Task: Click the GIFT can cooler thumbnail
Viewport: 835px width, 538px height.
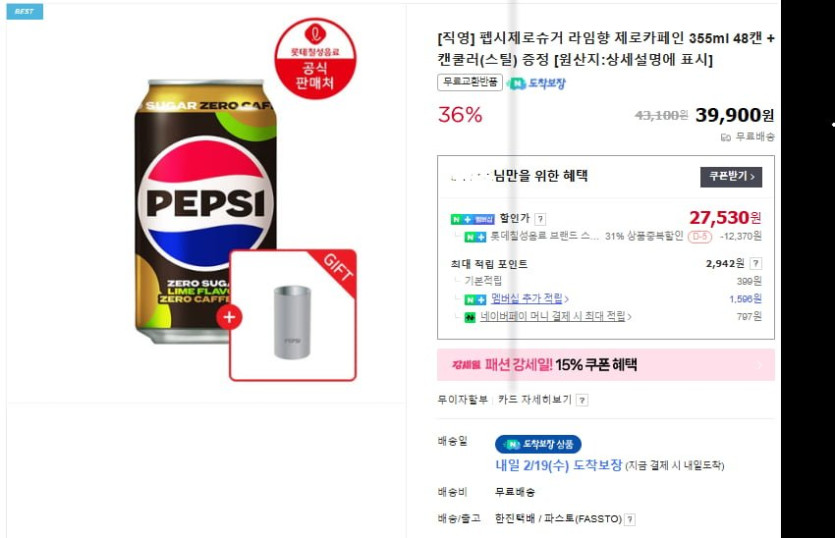Action: click(x=292, y=317)
